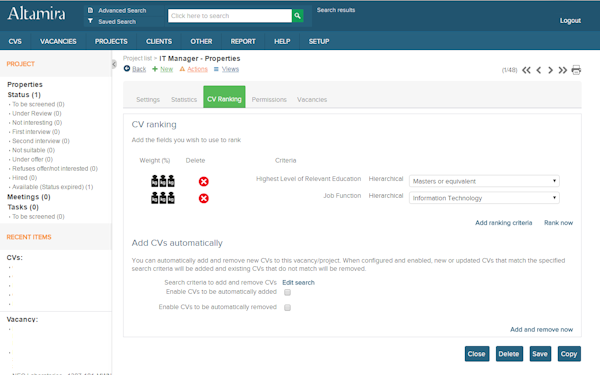Click the Edit search link

pos(298,282)
